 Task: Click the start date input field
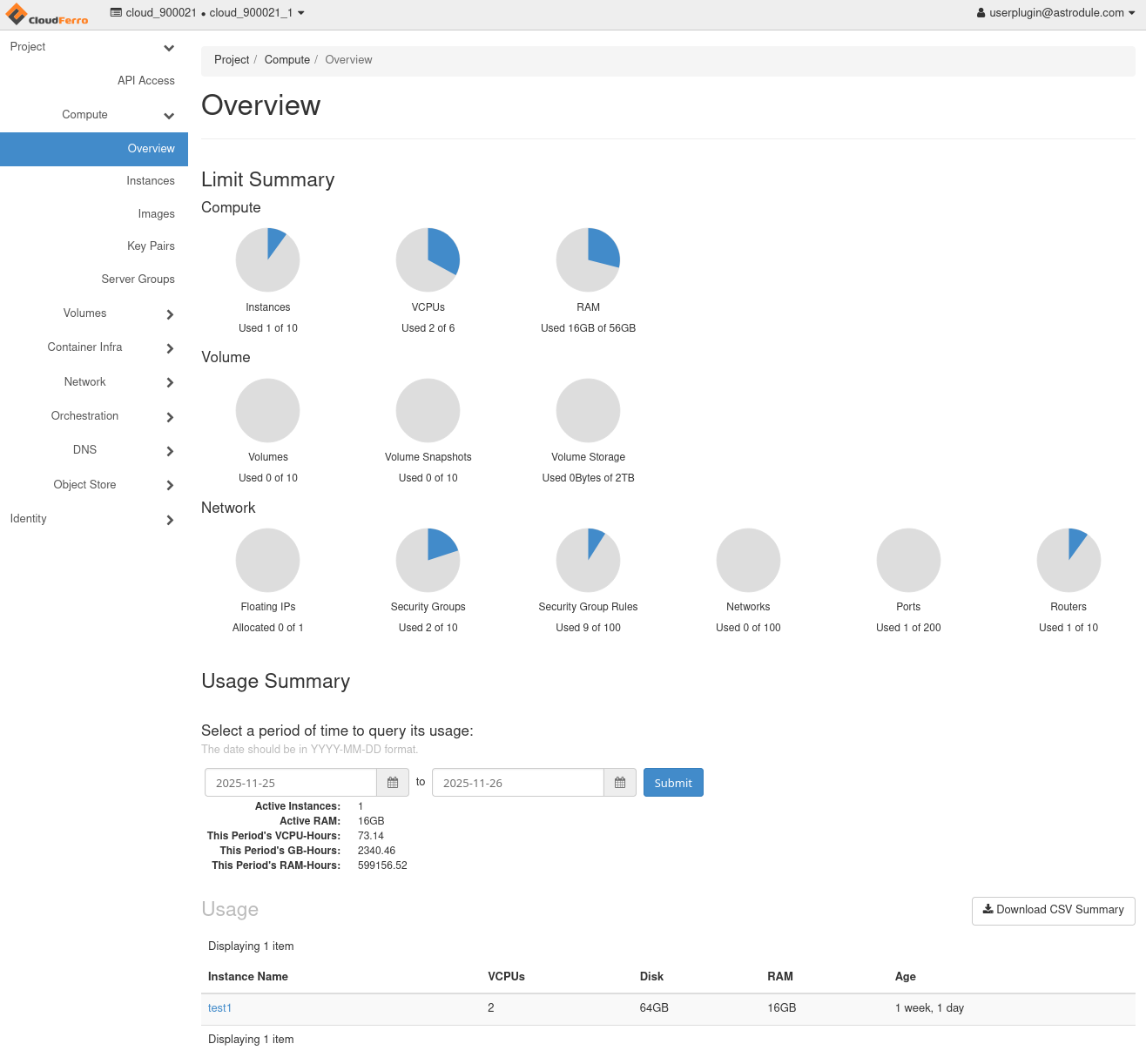tap(291, 783)
